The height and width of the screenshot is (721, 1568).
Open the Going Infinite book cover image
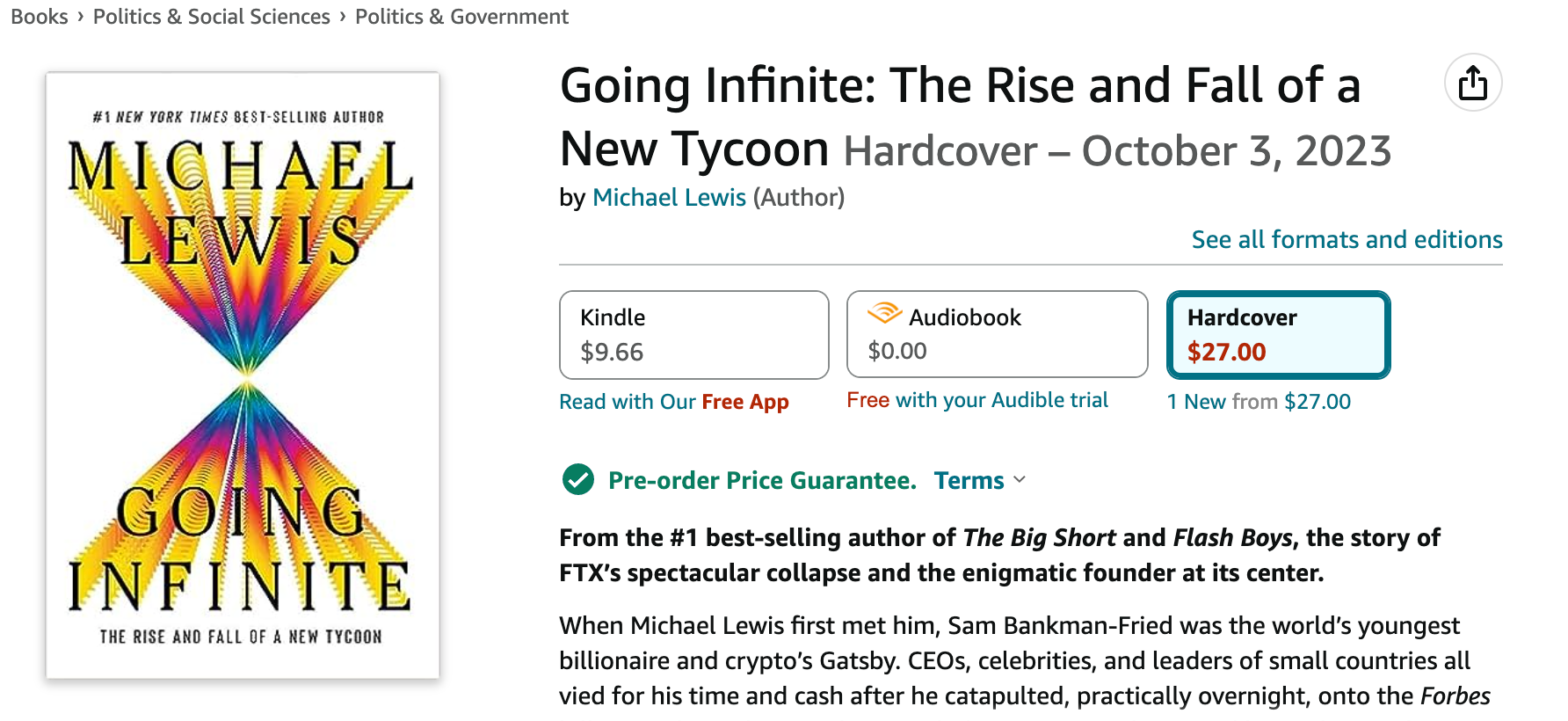point(243,375)
